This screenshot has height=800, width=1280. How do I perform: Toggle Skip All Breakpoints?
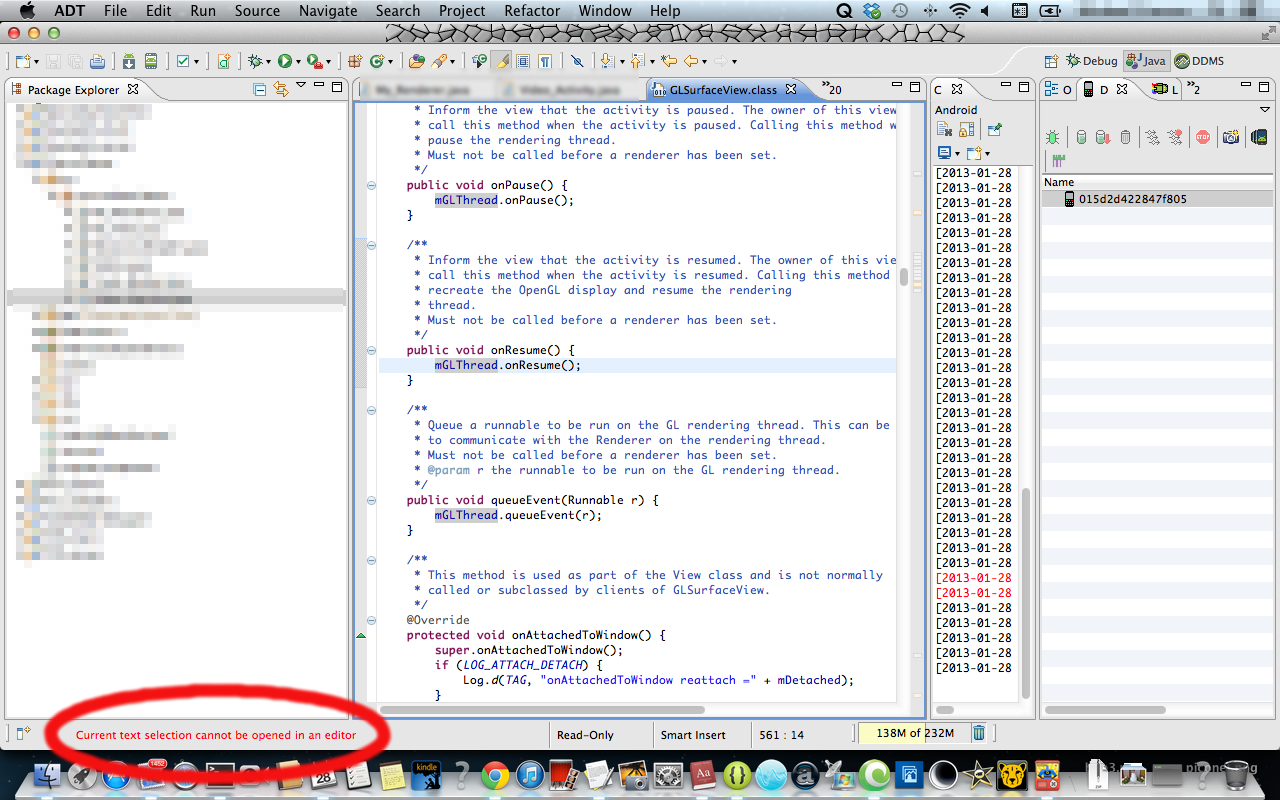click(x=577, y=61)
